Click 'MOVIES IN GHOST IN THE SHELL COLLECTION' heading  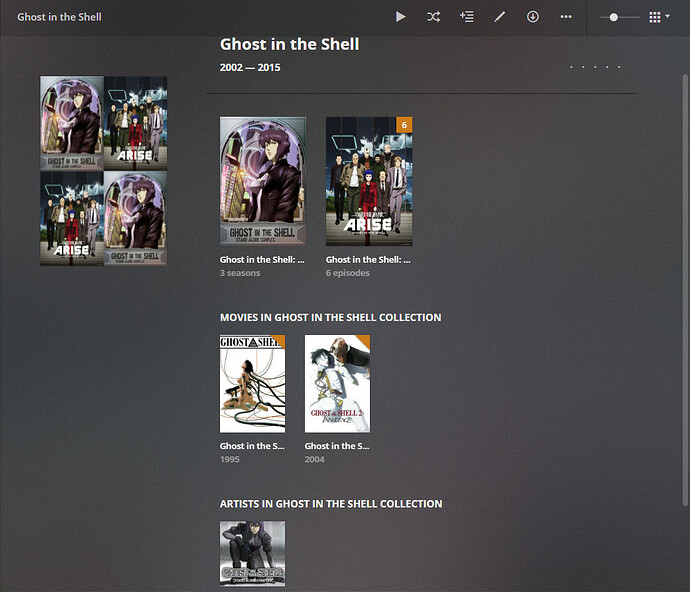click(x=330, y=317)
